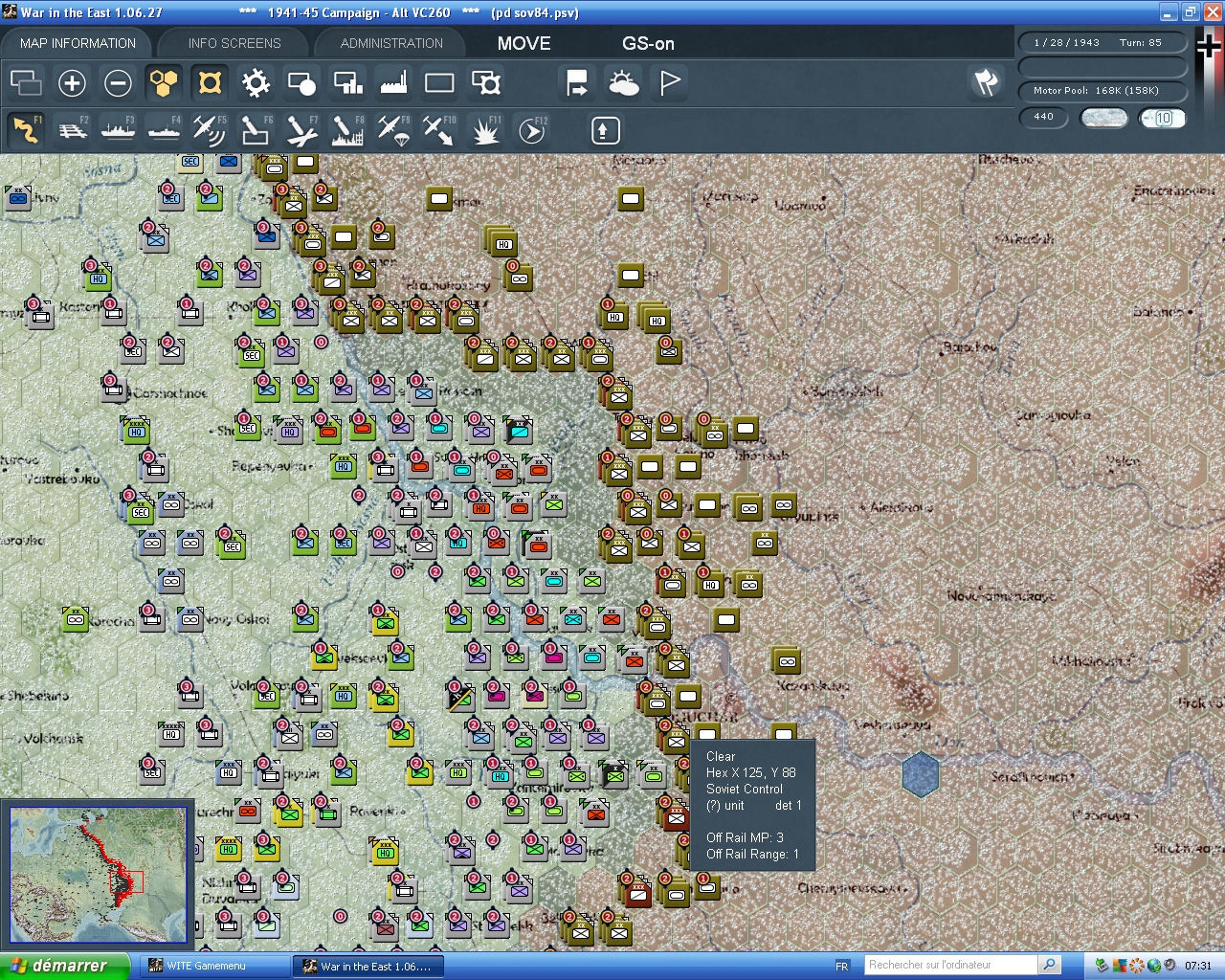
Task: Select Air recon mode (F5)
Action: [x=210, y=130]
